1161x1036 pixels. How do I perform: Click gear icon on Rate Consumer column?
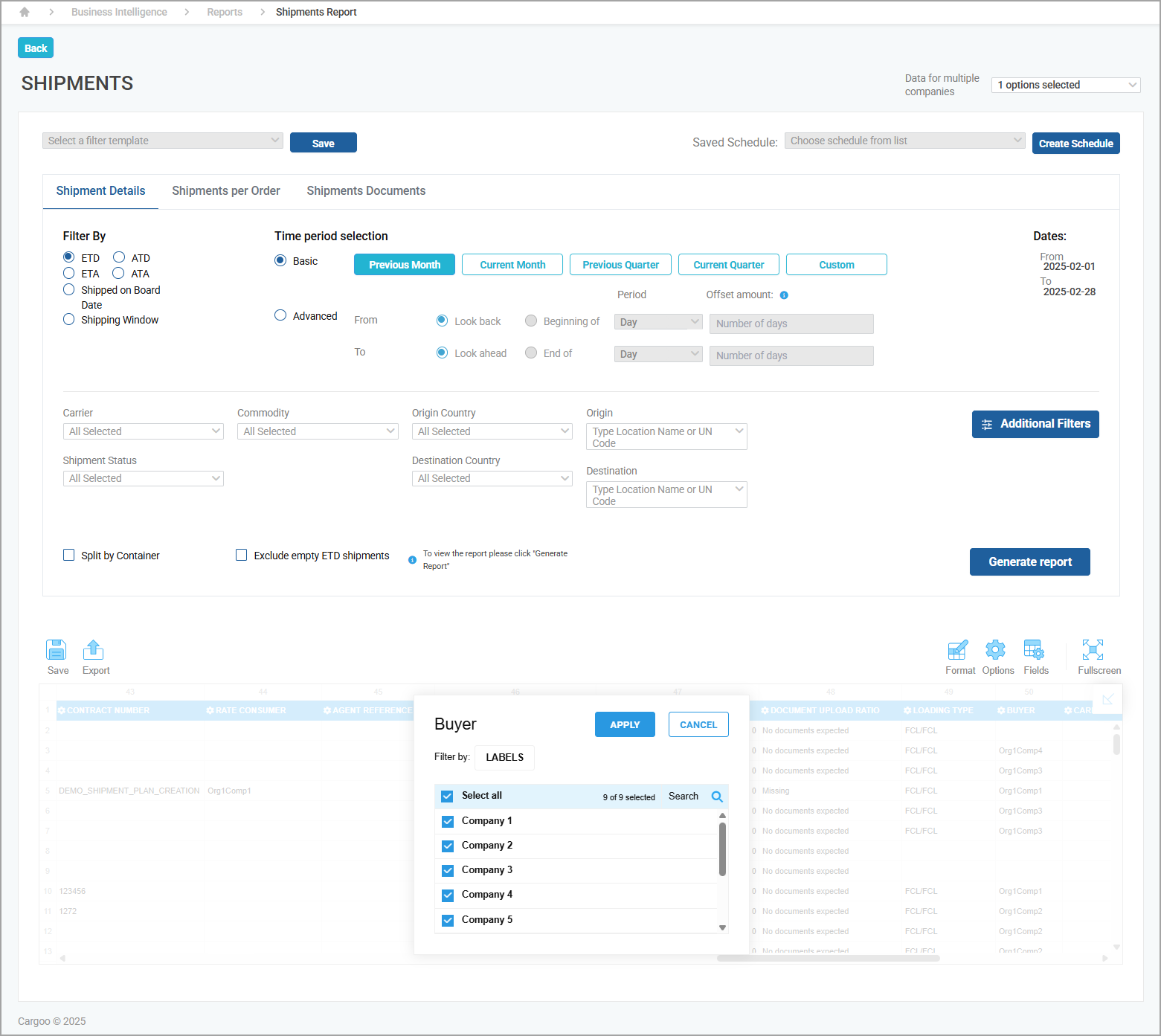tap(210, 711)
